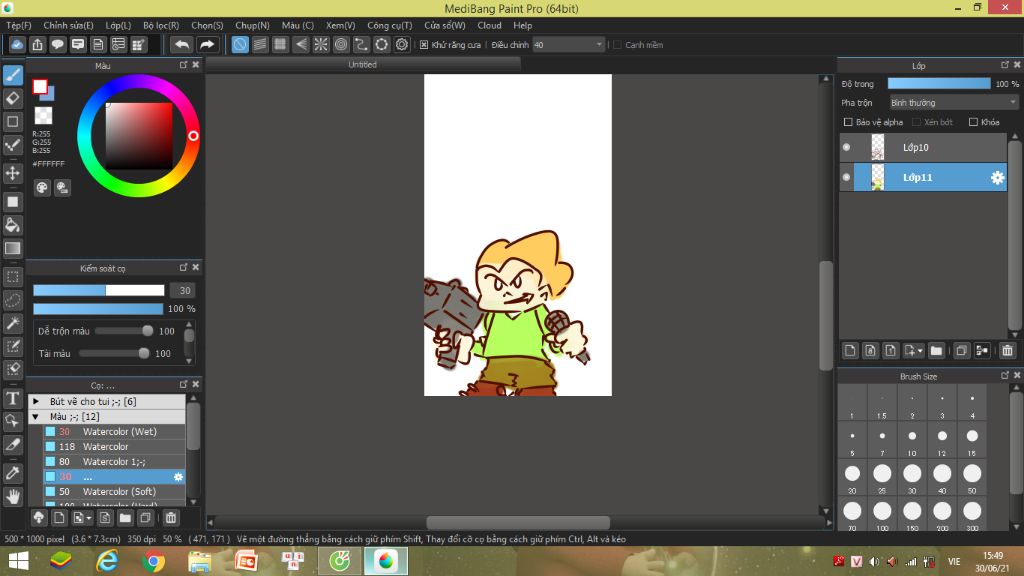Select the Eyedropper tool
This screenshot has height=576, width=1024.
pyautogui.click(x=13, y=473)
